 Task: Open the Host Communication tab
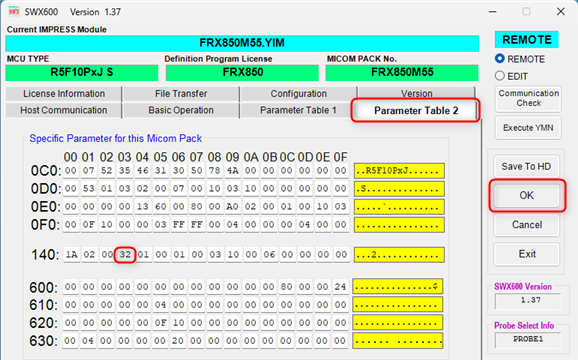64,110
